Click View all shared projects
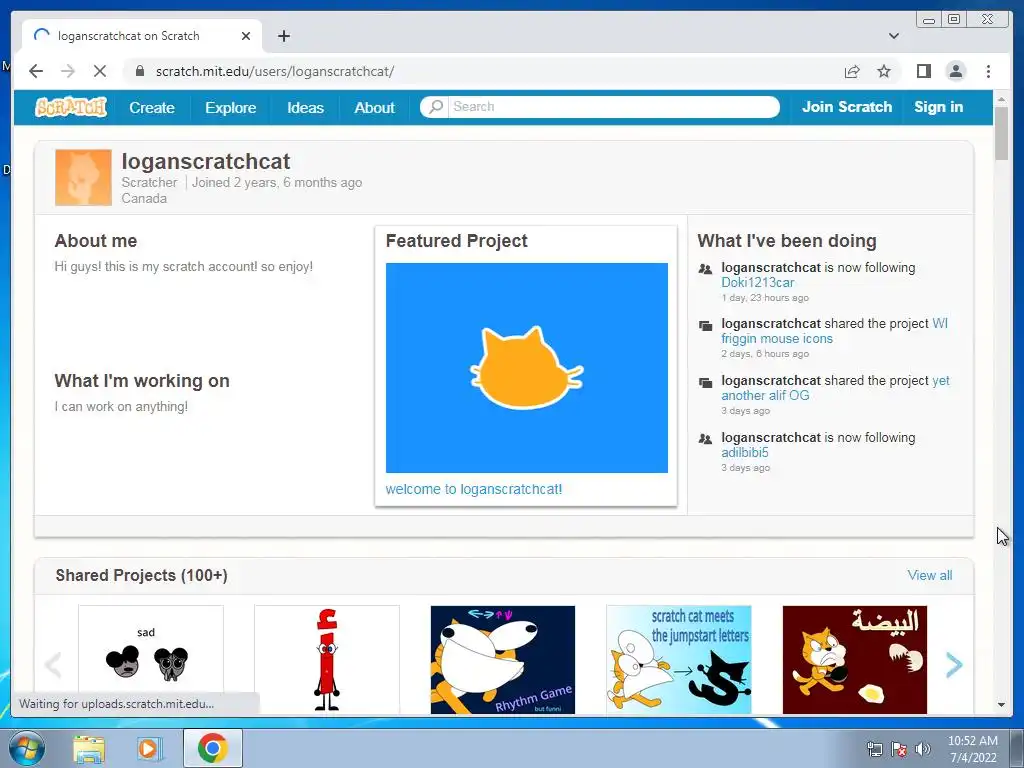 tap(929, 575)
